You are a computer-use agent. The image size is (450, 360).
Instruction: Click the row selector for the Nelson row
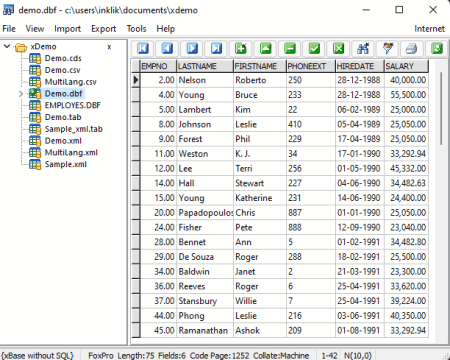(136, 80)
